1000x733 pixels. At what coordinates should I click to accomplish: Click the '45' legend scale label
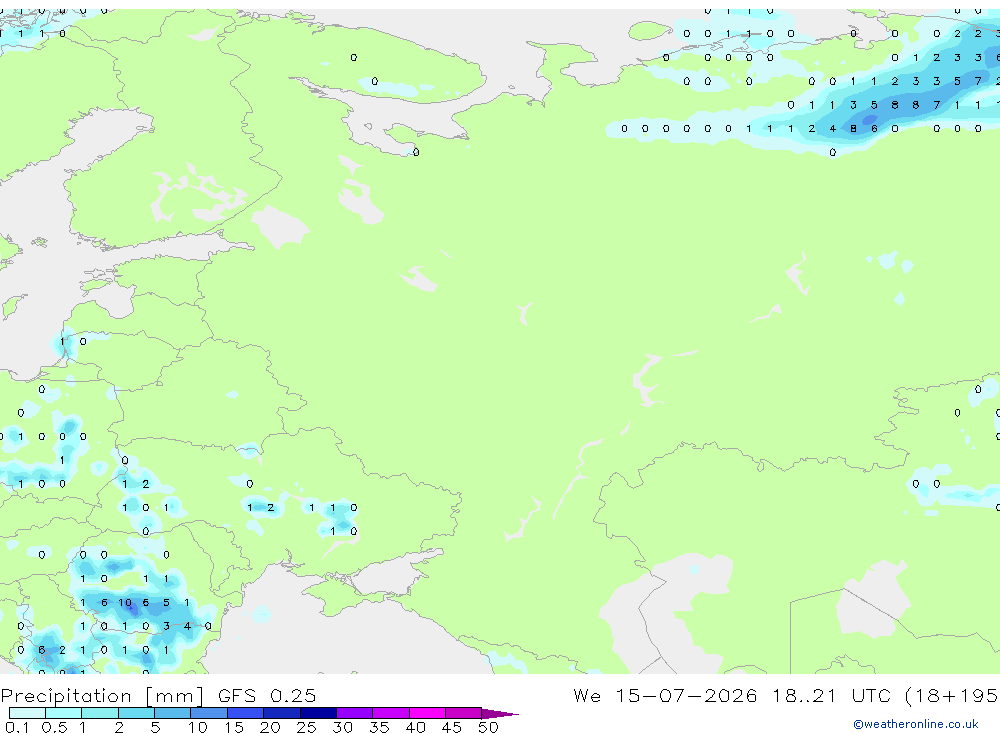(452, 727)
